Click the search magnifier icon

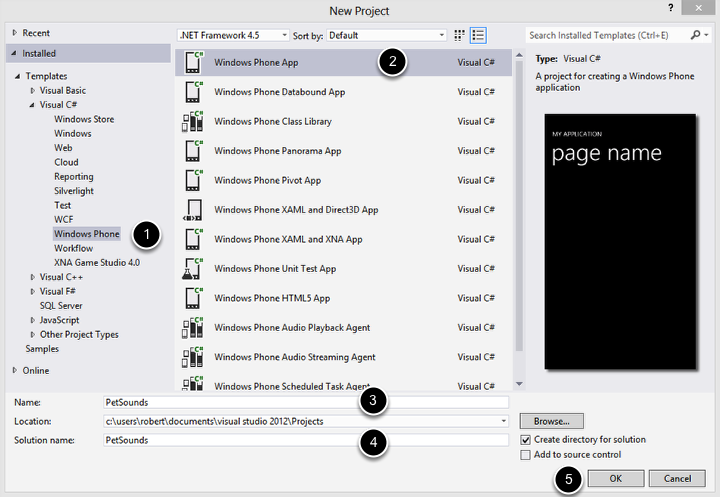click(x=696, y=35)
